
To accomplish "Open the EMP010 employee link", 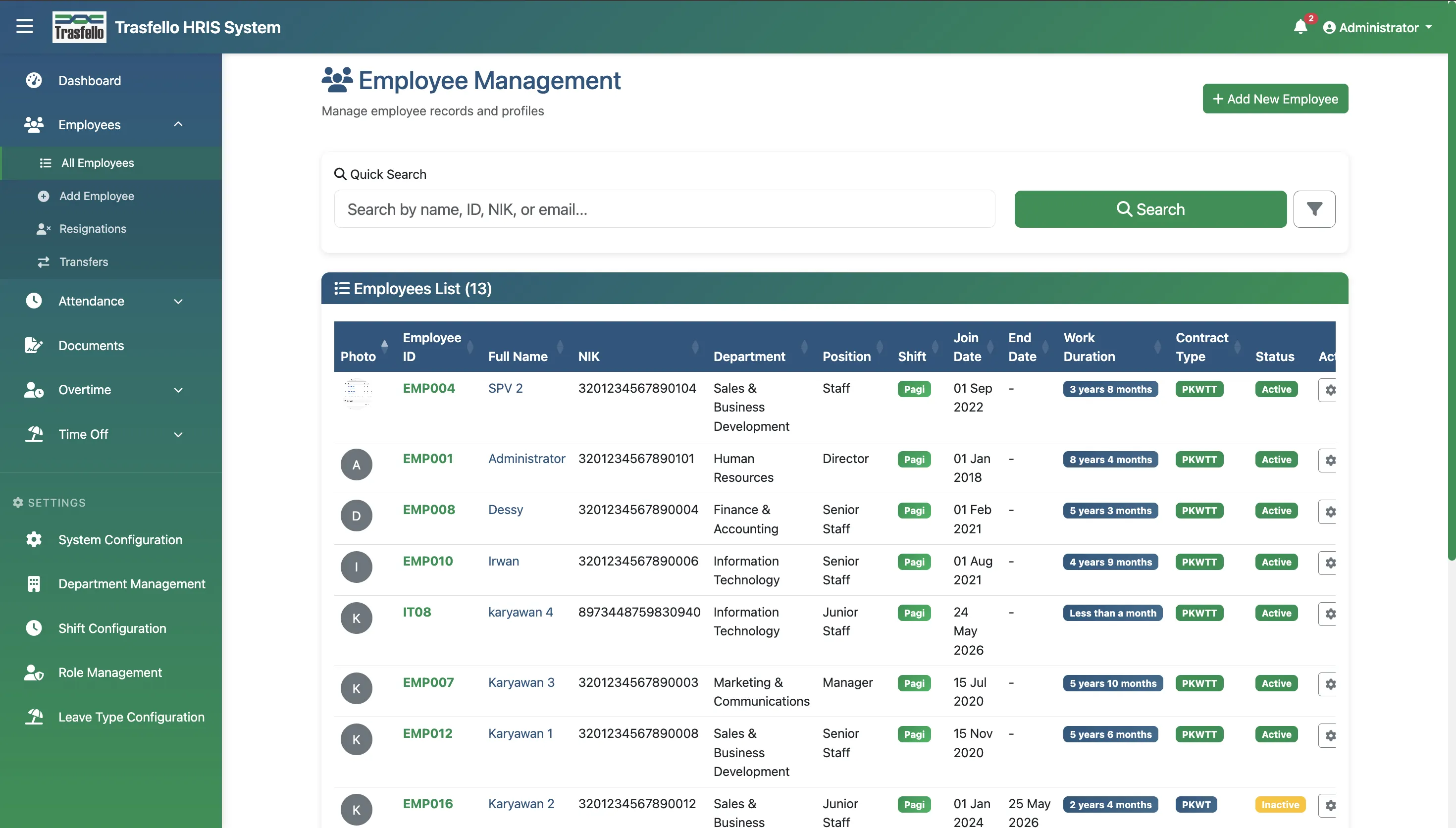I will click(x=427, y=561).
